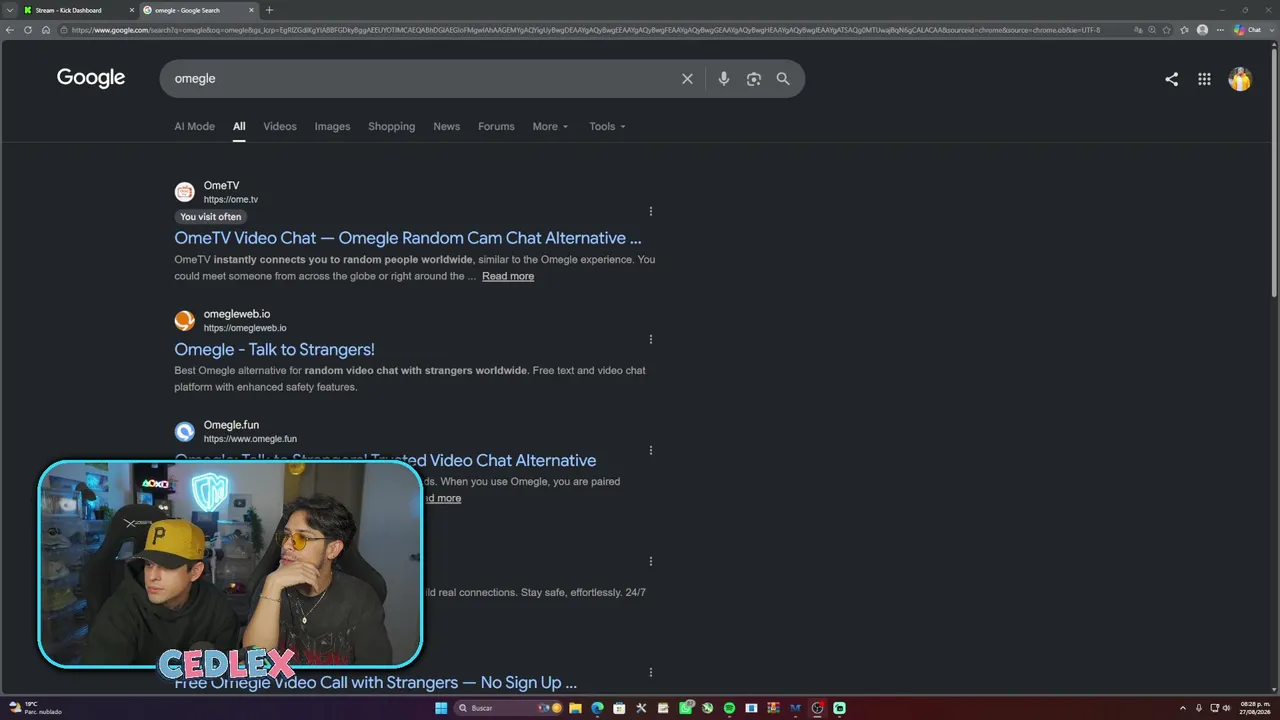Viewport: 1280px width, 720px height.
Task: Click the https://omegleweb.io URL text
Action: [x=245, y=328]
